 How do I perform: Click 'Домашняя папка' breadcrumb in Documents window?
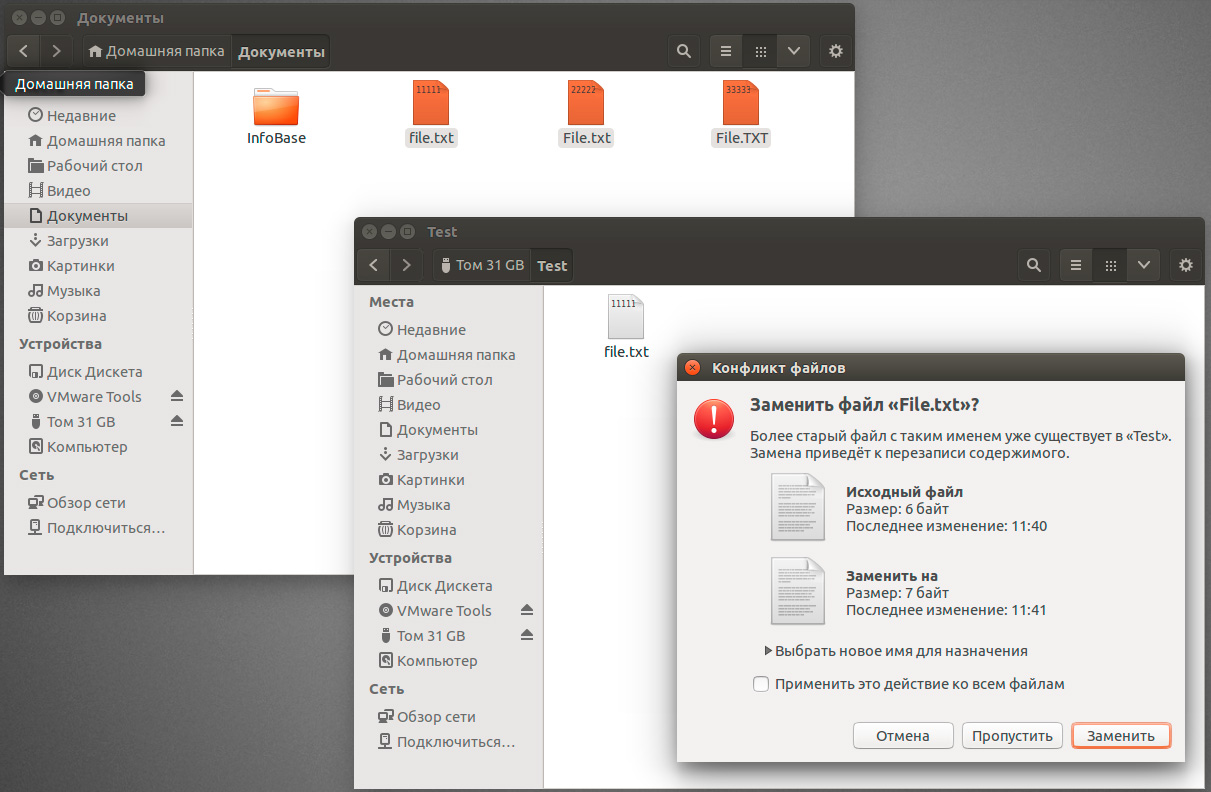click(158, 51)
